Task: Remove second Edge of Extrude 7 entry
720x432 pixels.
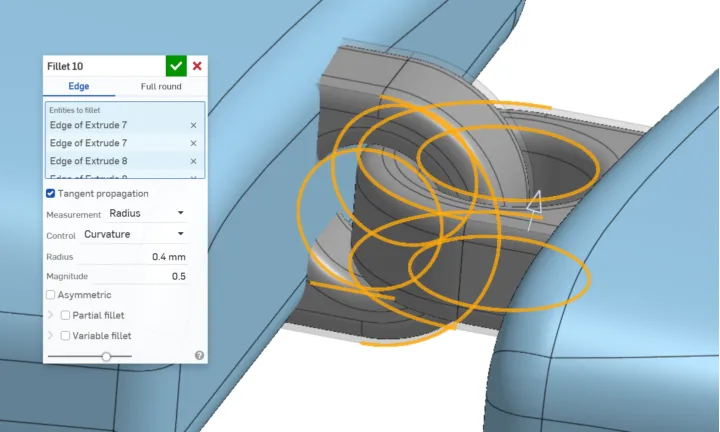Action: [x=193, y=143]
